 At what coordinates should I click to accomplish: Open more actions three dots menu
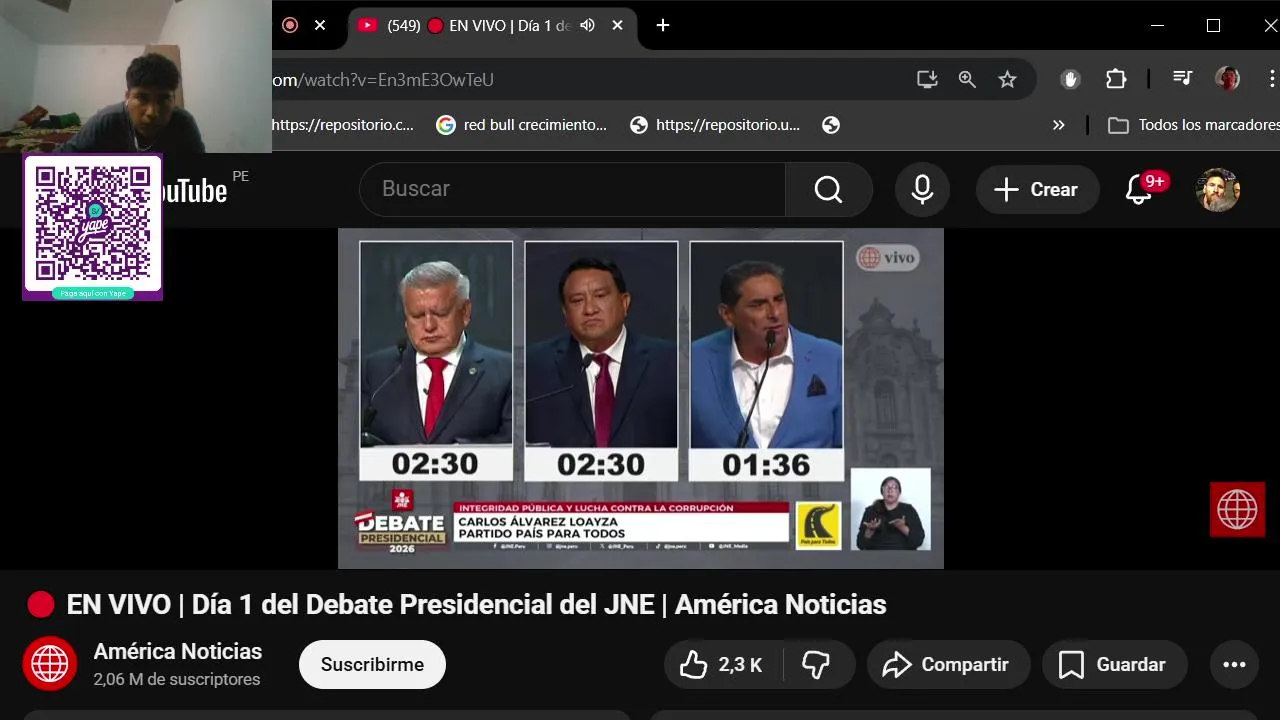click(x=1234, y=665)
